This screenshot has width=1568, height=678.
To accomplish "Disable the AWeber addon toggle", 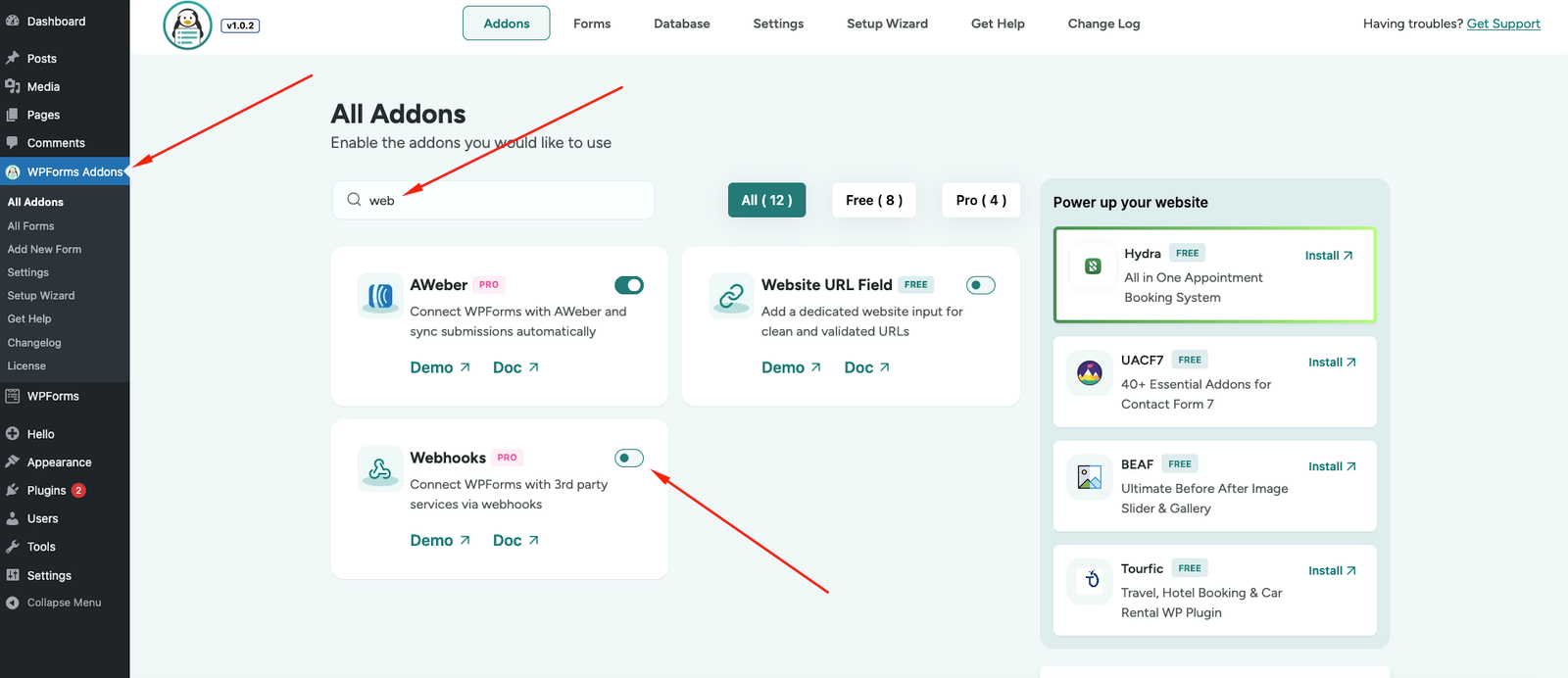I will click(629, 285).
